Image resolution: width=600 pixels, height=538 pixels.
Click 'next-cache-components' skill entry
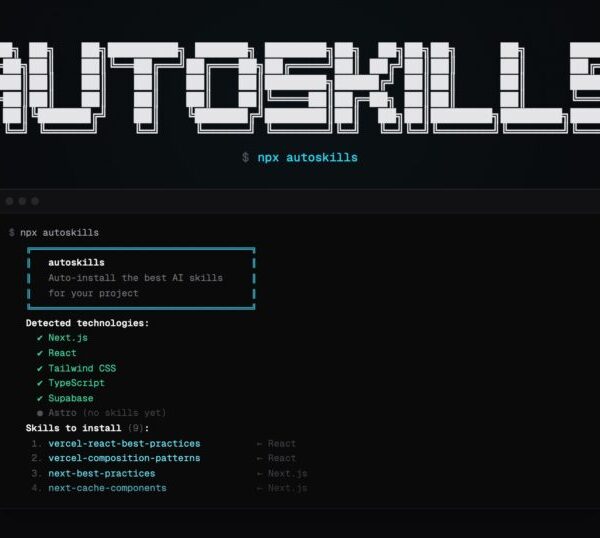point(108,488)
